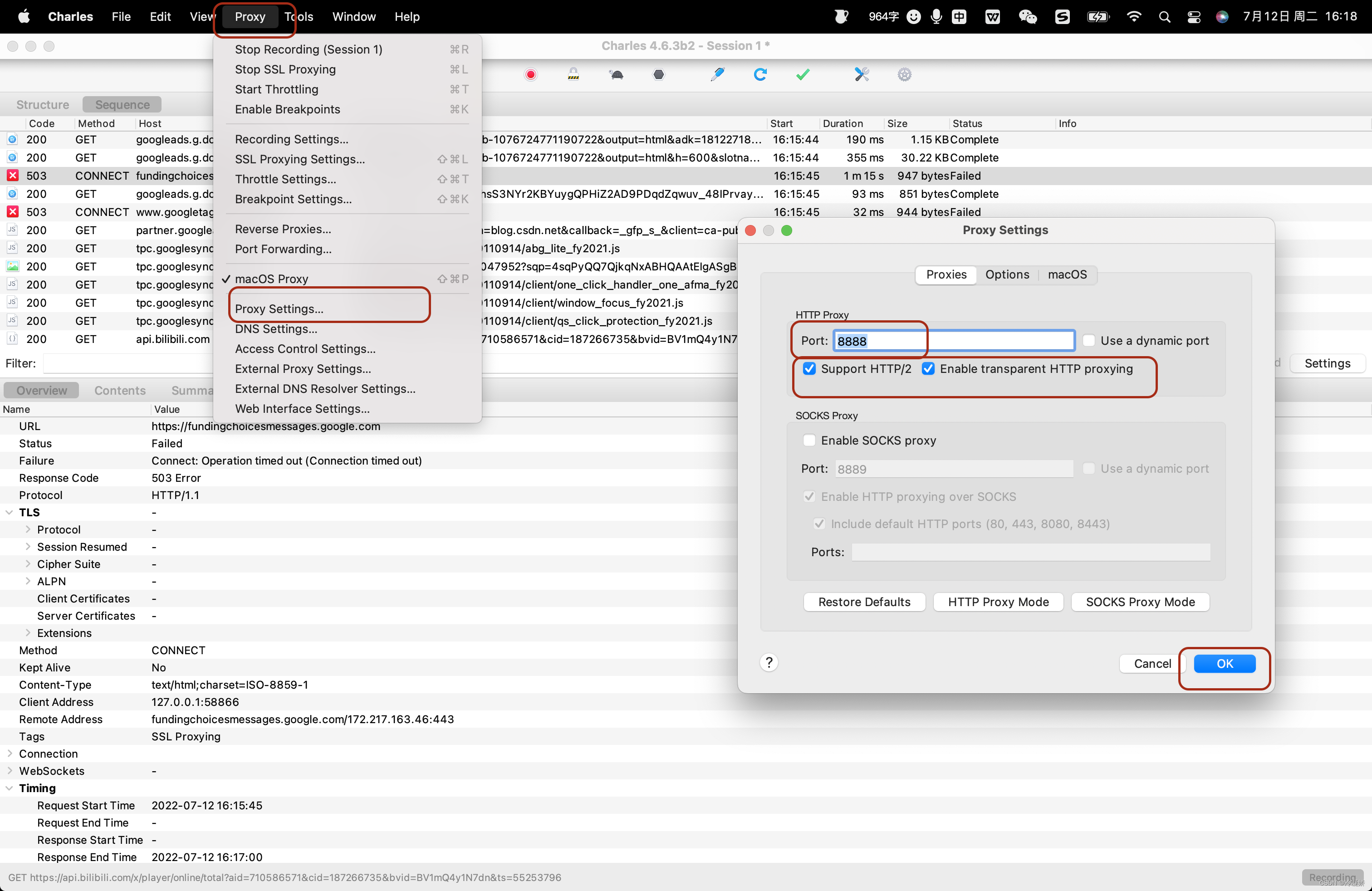This screenshot has width=1372, height=891.
Task: Collapse the Timing section
Action: click(x=9, y=788)
